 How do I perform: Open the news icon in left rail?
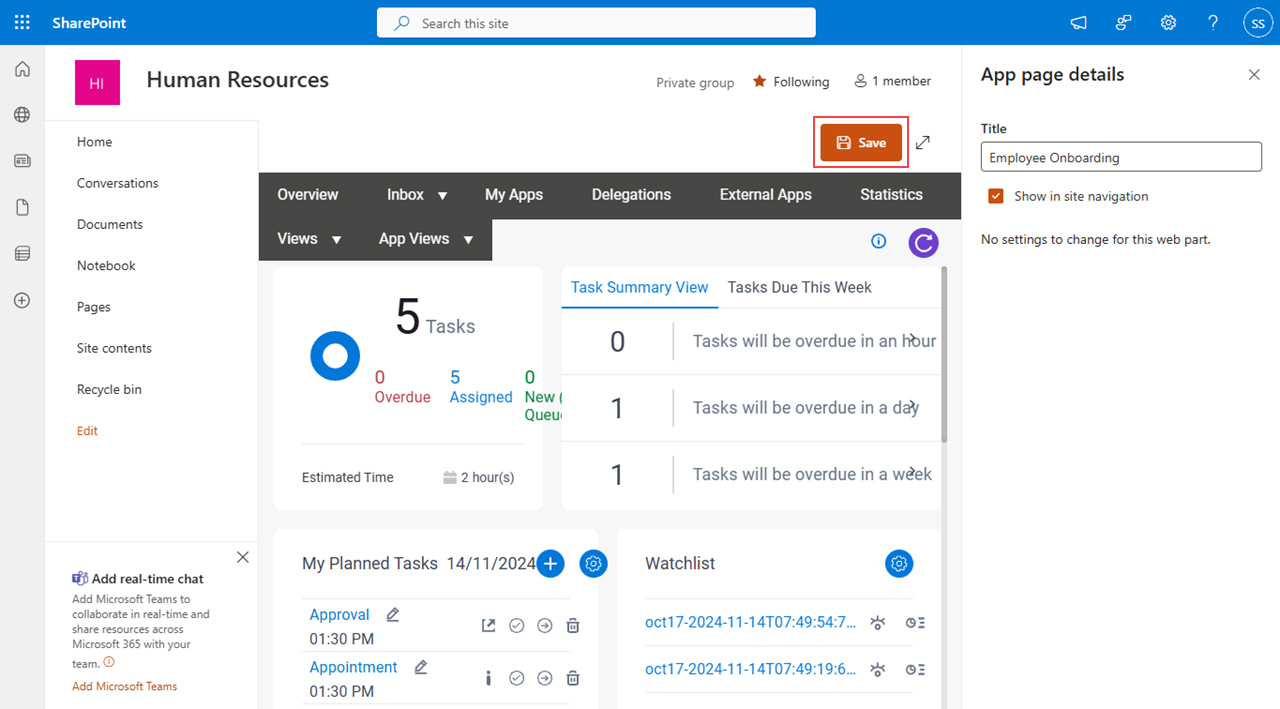[x=22, y=161]
